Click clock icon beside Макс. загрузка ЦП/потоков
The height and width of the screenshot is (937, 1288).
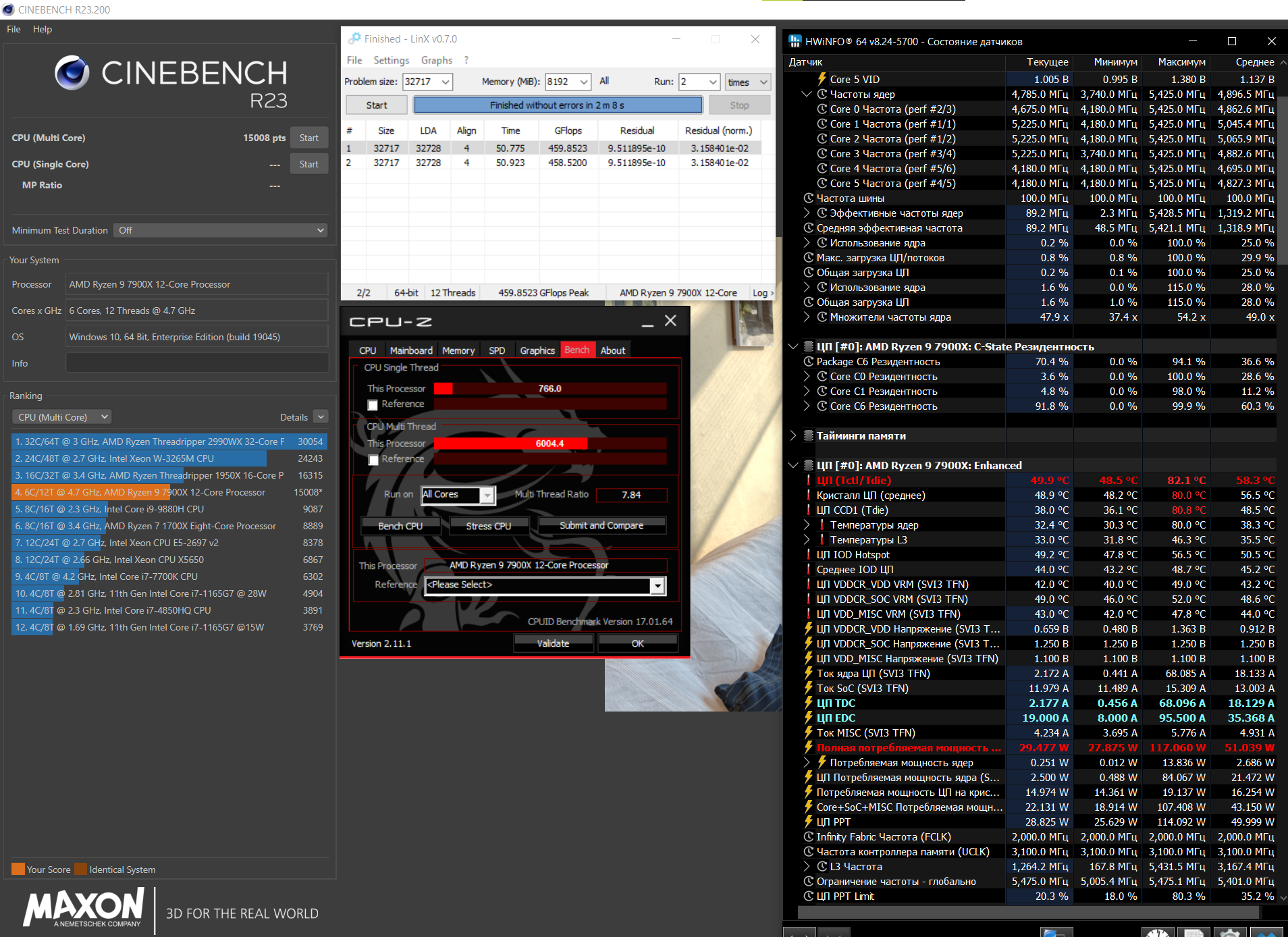click(809, 257)
